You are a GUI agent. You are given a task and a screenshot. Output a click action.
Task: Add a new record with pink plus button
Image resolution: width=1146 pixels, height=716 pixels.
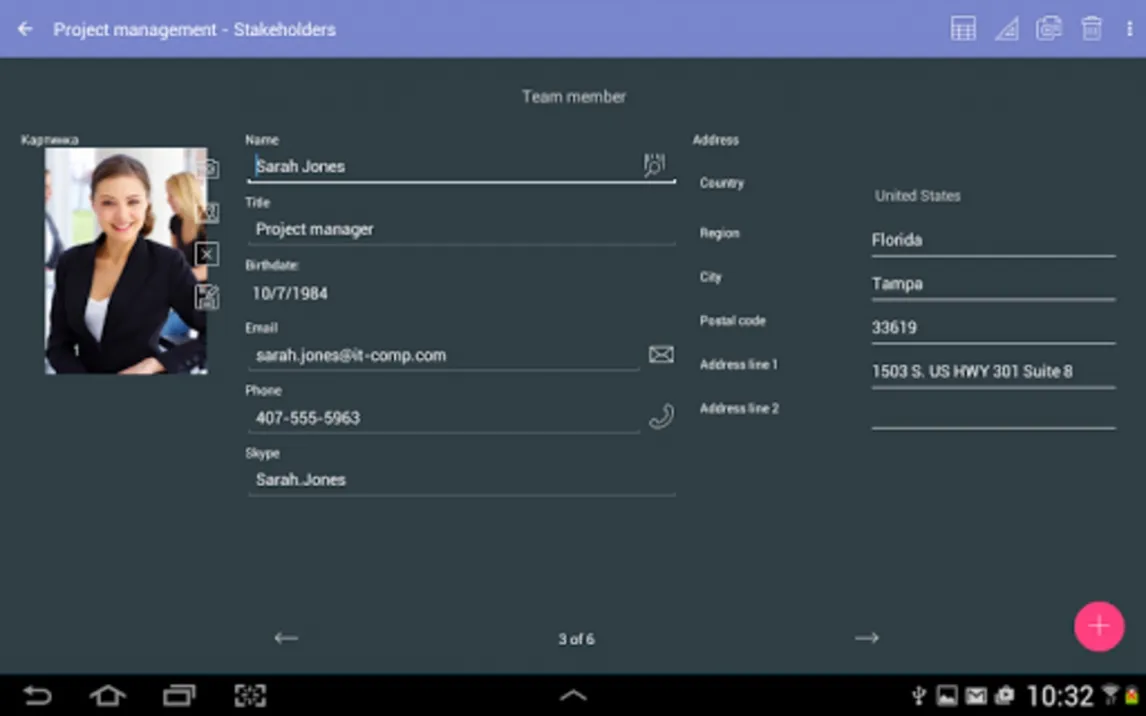tap(1098, 626)
